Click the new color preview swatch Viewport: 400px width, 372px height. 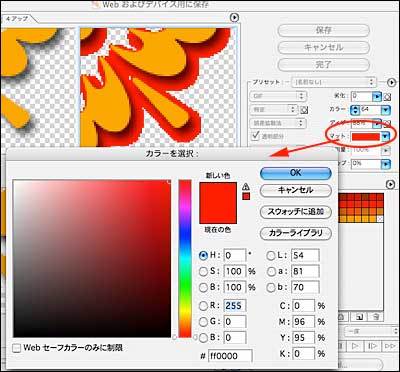pyautogui.click(x=218, y=193)
